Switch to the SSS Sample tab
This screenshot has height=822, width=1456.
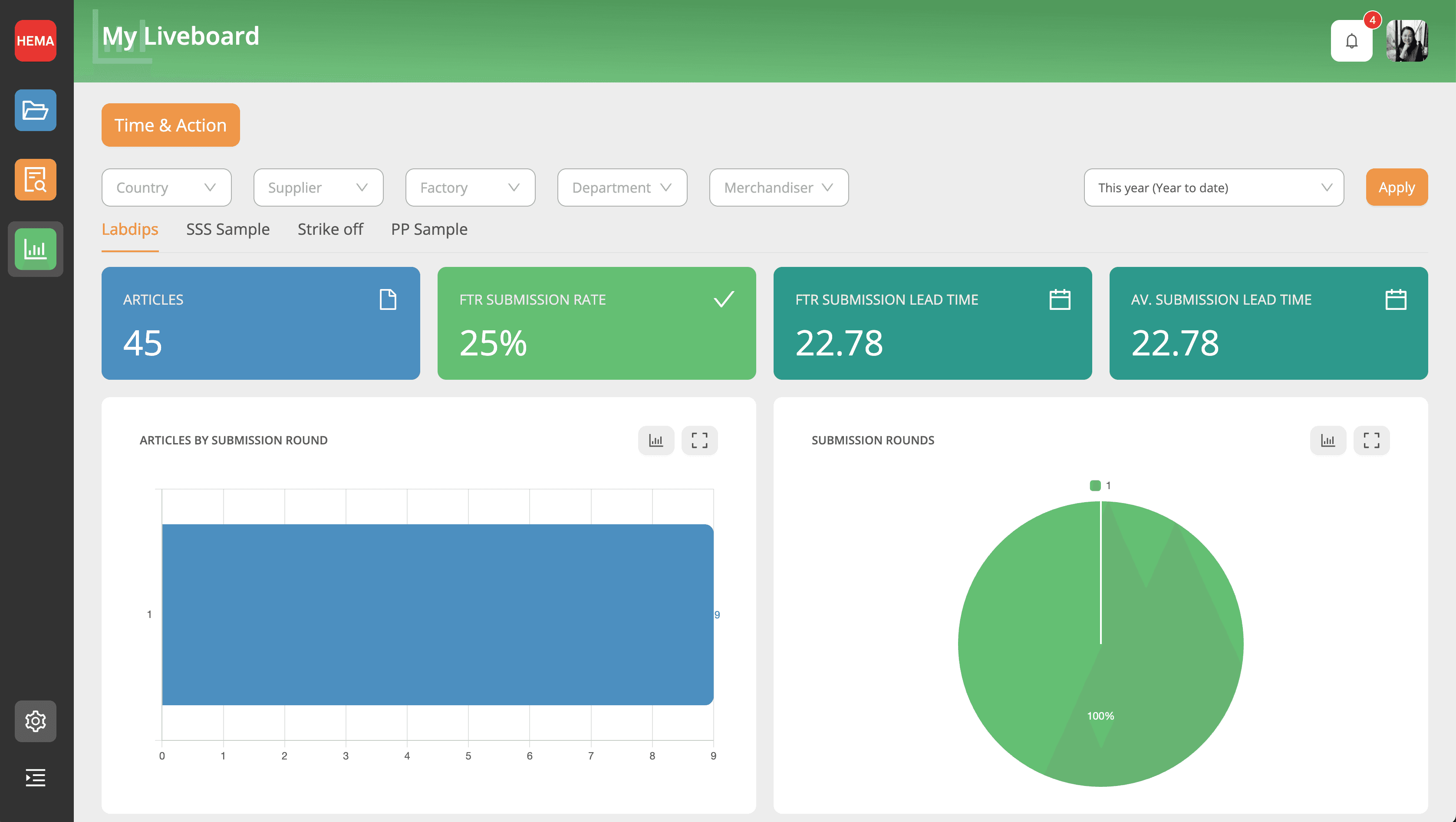click(x=228, y=229)
